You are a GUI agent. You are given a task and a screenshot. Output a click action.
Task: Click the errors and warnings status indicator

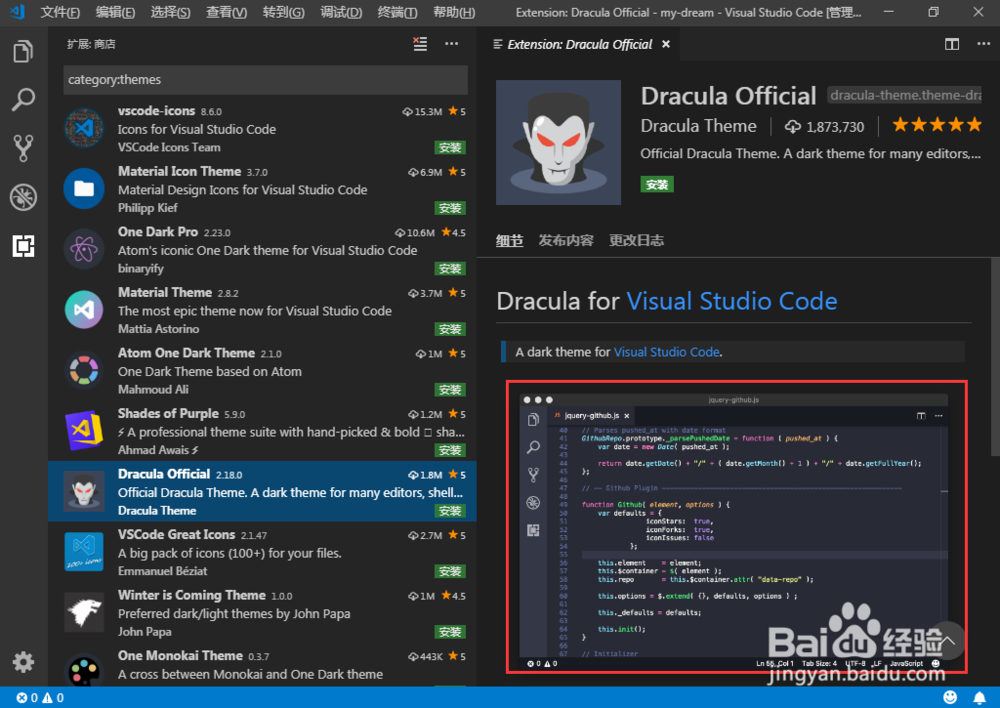(x=40, y=698)
